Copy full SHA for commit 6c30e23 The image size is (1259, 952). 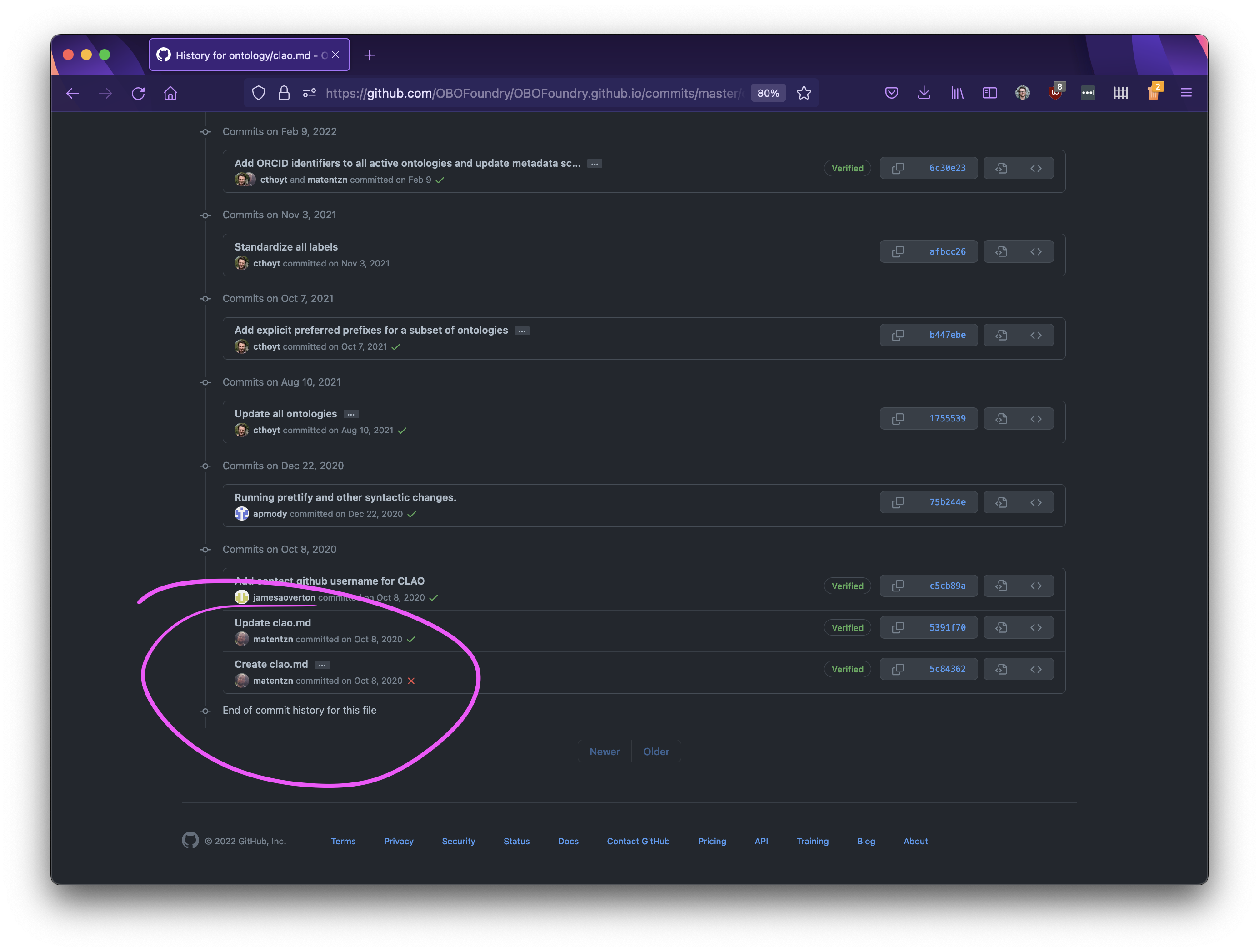[898, 168]
